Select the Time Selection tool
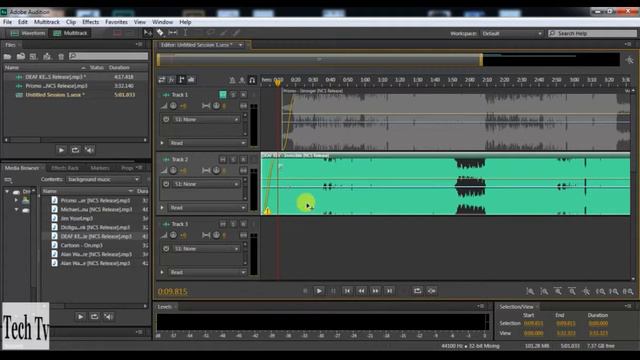The image size is (640, 360). click(x=185, y=33)
